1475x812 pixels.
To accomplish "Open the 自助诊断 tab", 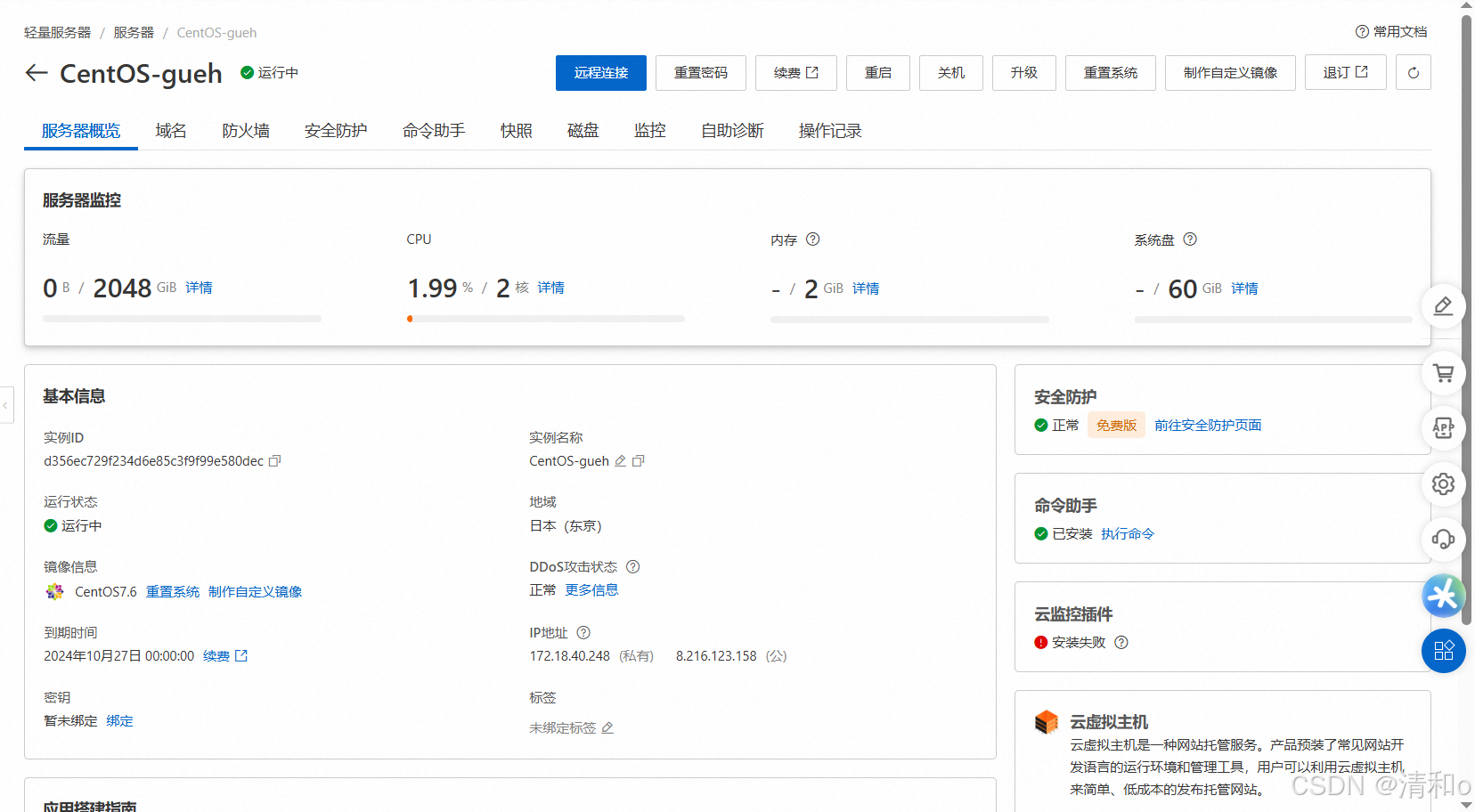I will [732, 131].
